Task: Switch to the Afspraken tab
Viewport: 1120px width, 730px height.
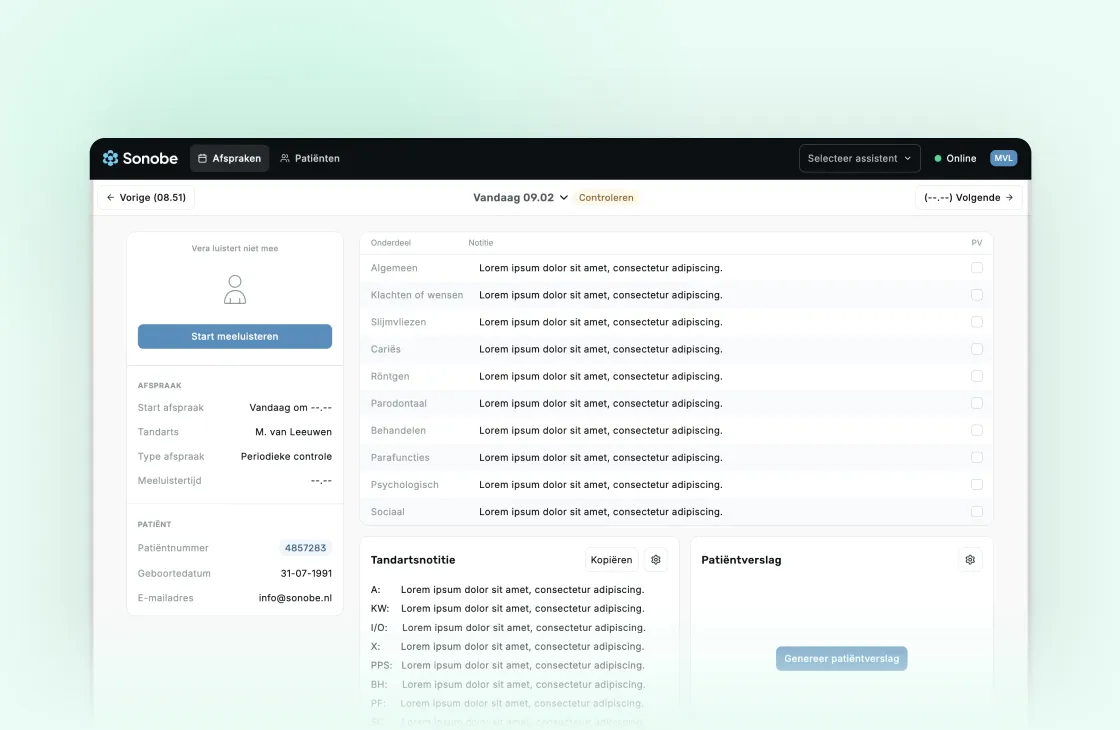Action: [229, 158]
